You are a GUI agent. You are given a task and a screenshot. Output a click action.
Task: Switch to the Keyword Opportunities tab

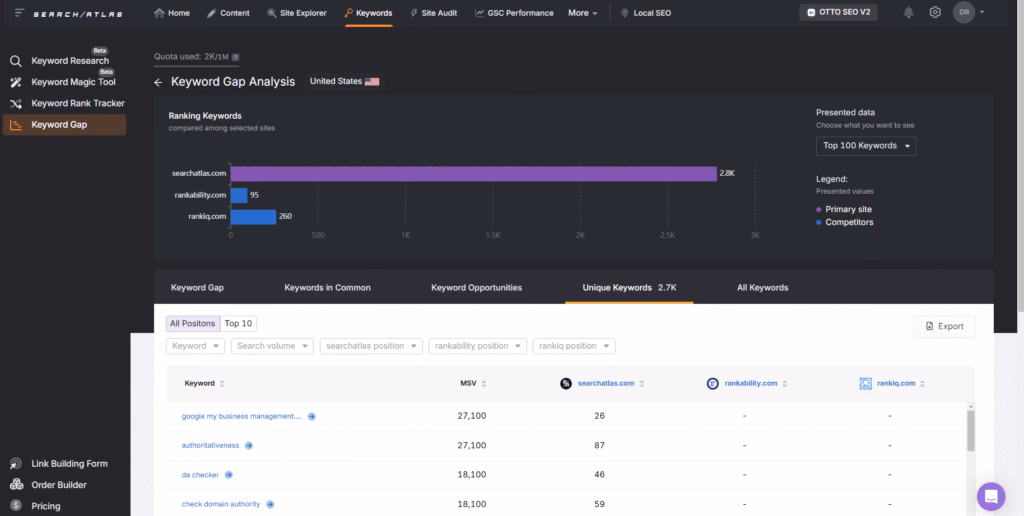(x=476, y=287)
